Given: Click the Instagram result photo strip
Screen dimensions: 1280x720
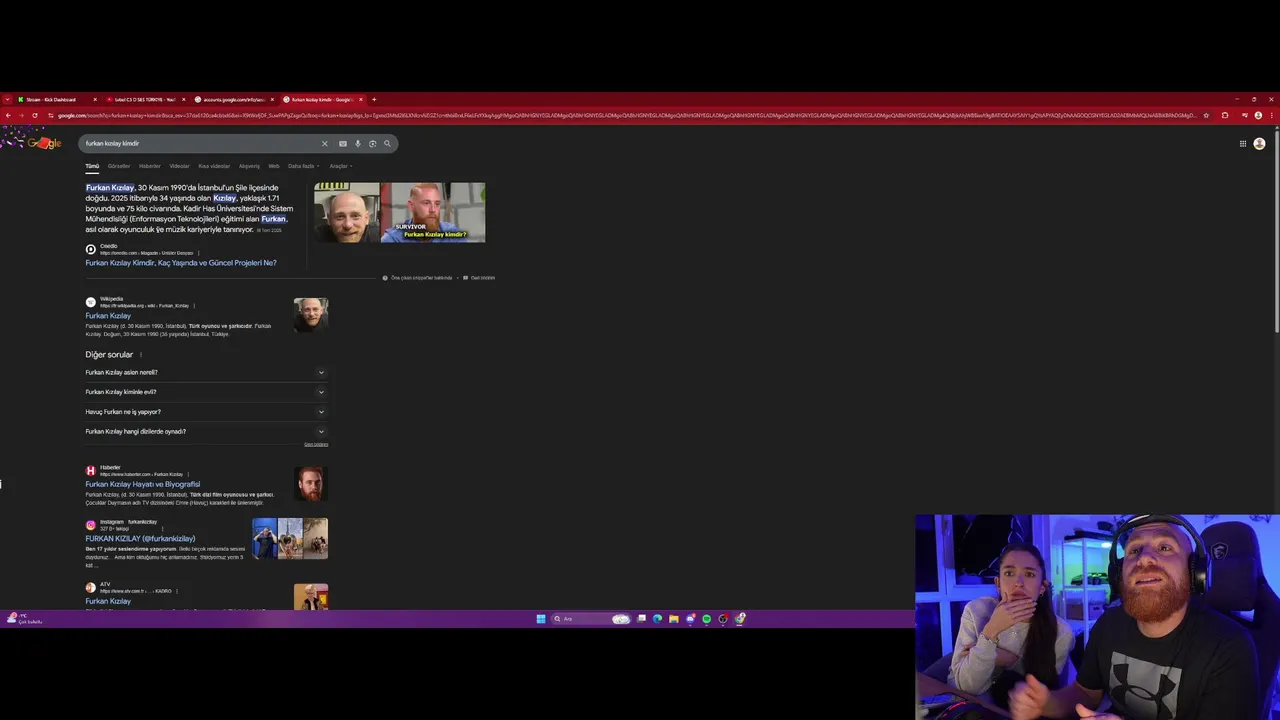Looking at the screenshot, I should (290, 538).
